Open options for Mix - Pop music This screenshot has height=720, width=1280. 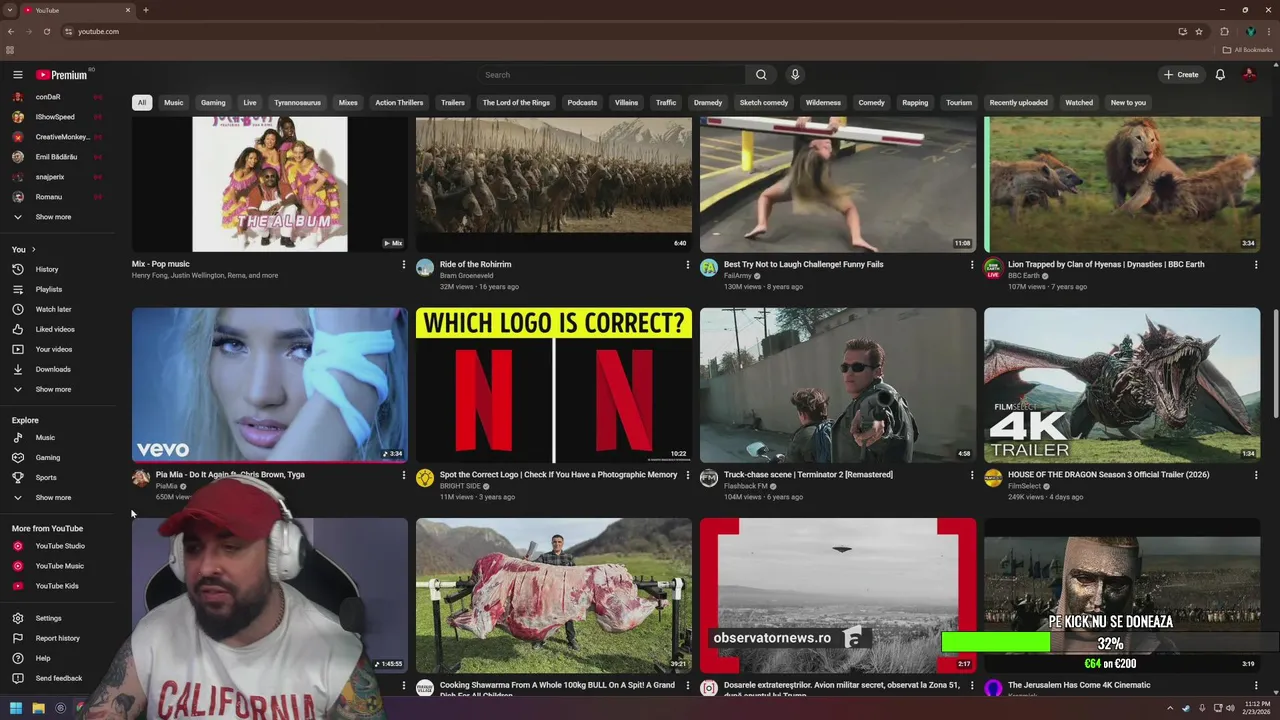coord(403,265)
